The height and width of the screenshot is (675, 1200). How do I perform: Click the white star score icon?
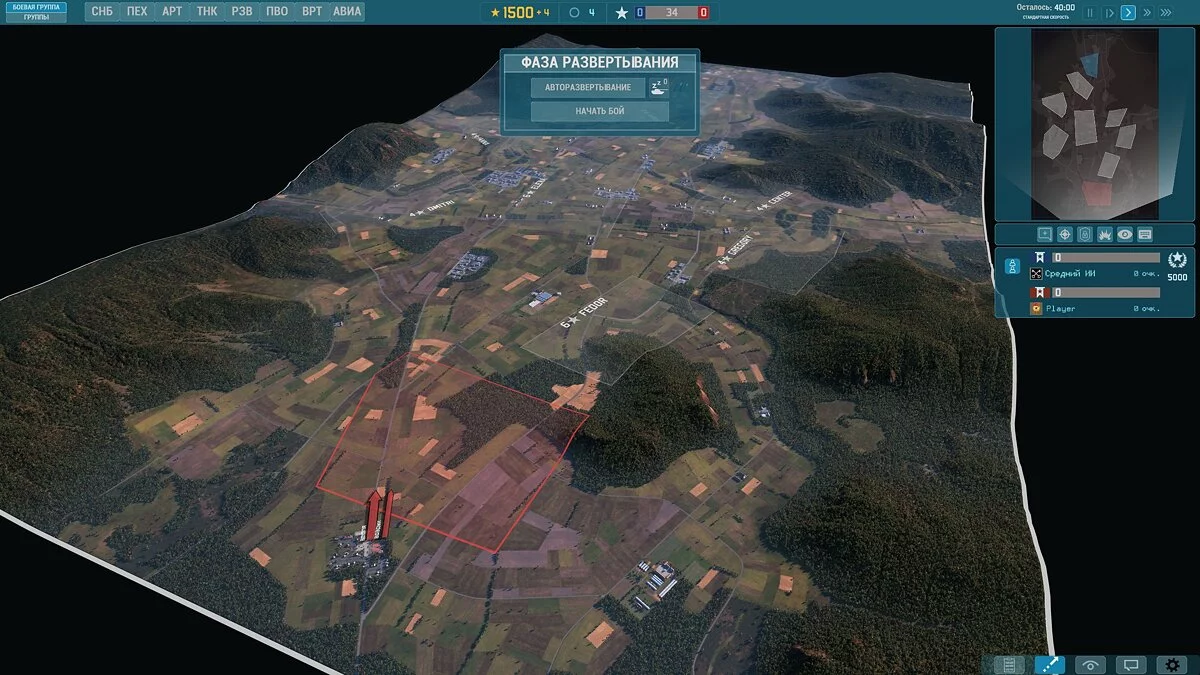[x=621, y=13]
